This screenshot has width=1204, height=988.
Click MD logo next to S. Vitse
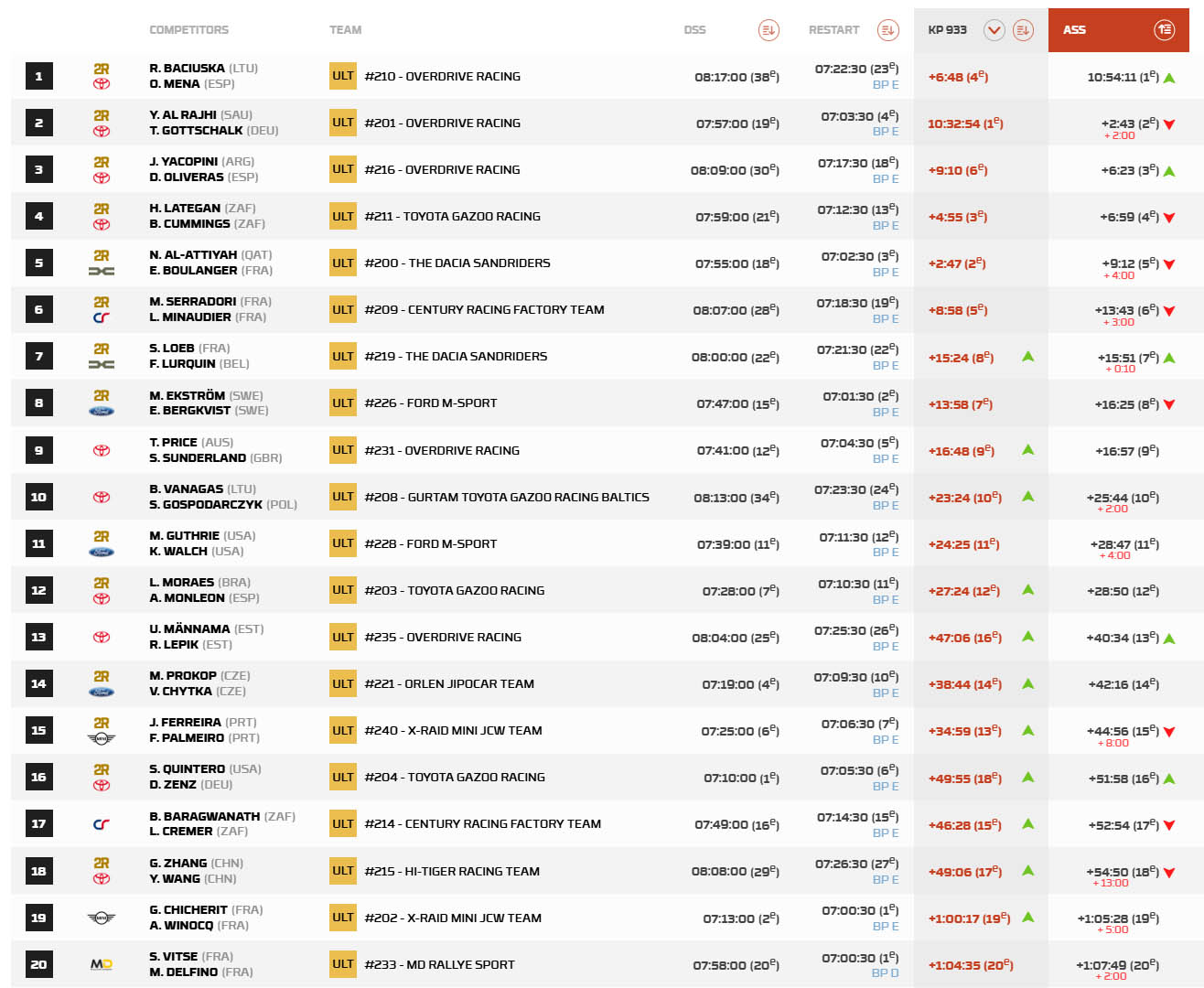102,964
